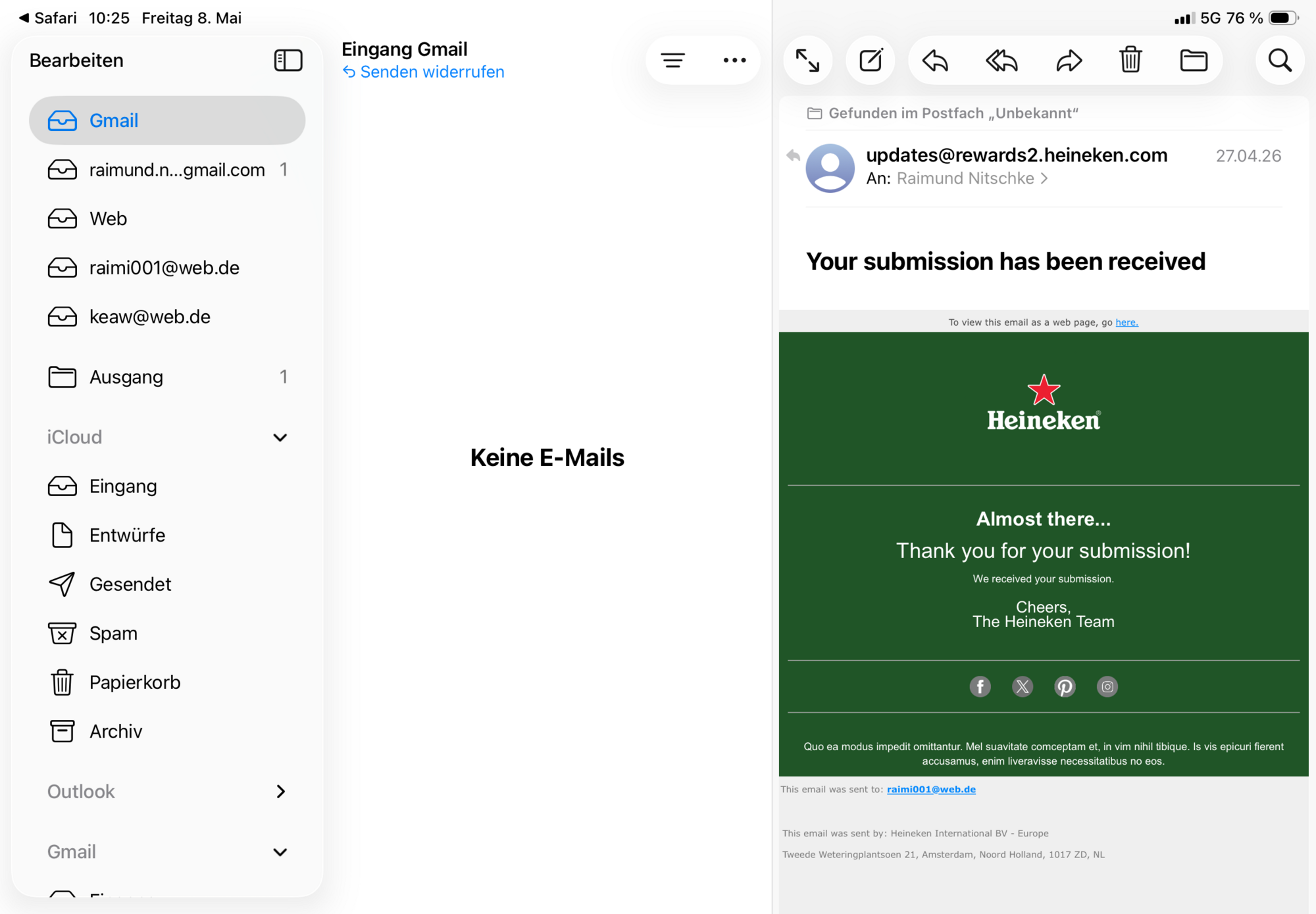Open the Papierkorb mailbox
This screenshot has height=914, width=1316.
[167, 682]
